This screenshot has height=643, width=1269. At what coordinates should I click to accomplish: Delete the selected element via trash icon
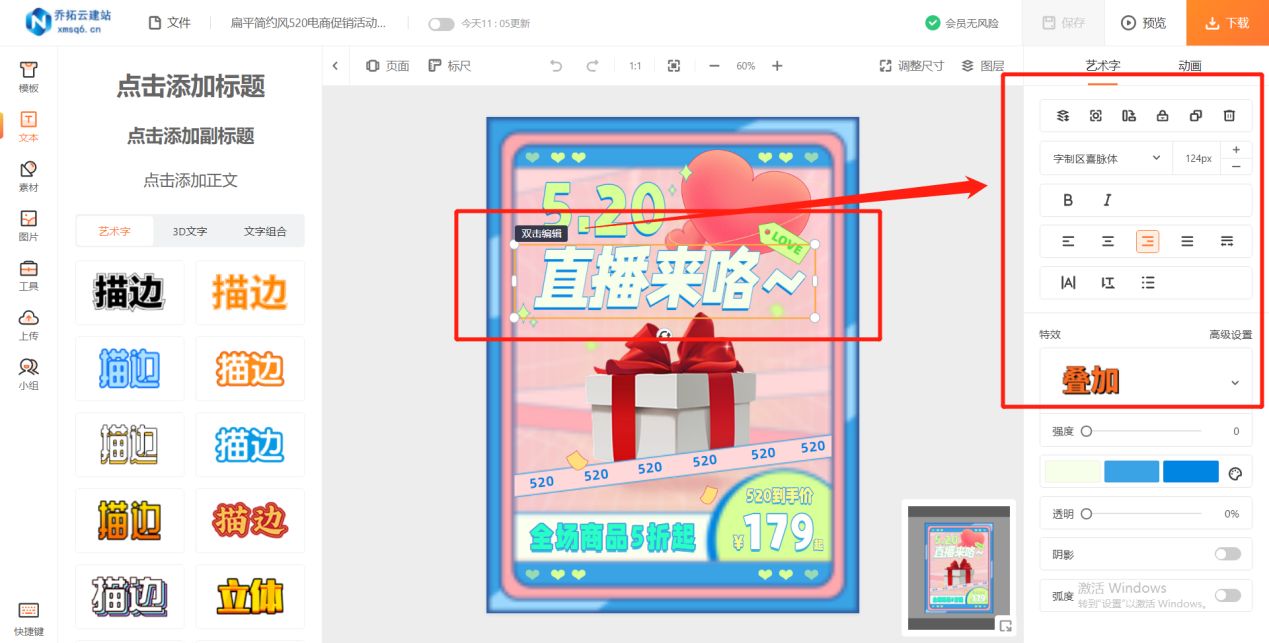point(1229,115)
